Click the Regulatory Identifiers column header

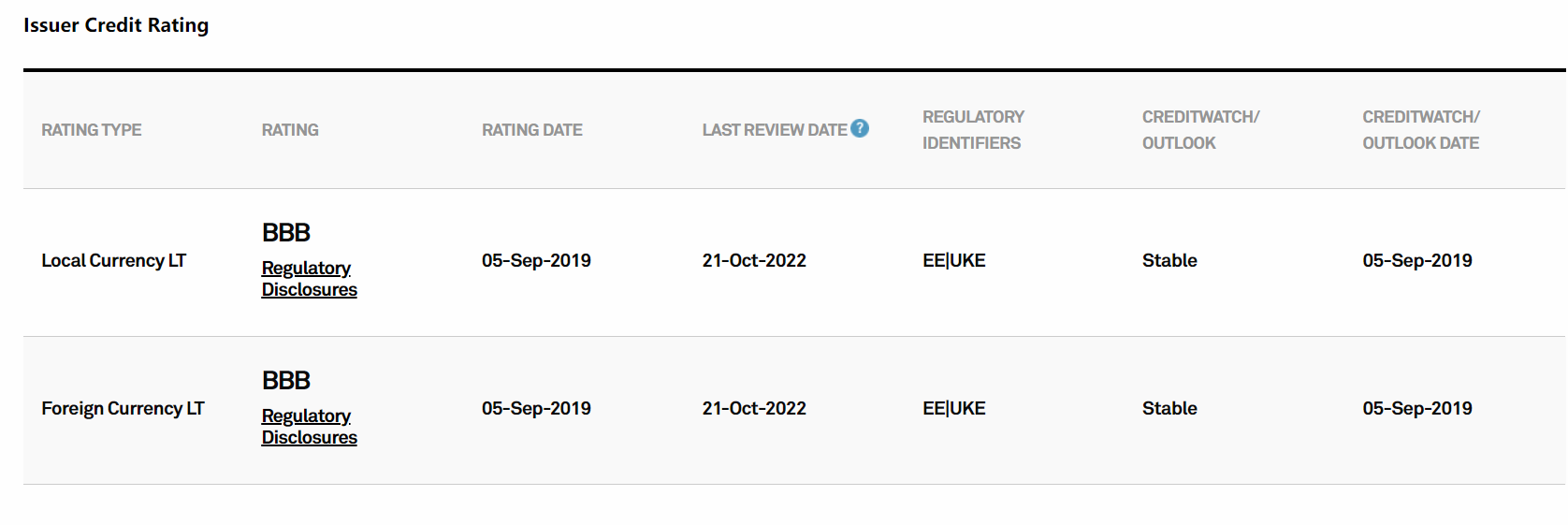(973, 130)
